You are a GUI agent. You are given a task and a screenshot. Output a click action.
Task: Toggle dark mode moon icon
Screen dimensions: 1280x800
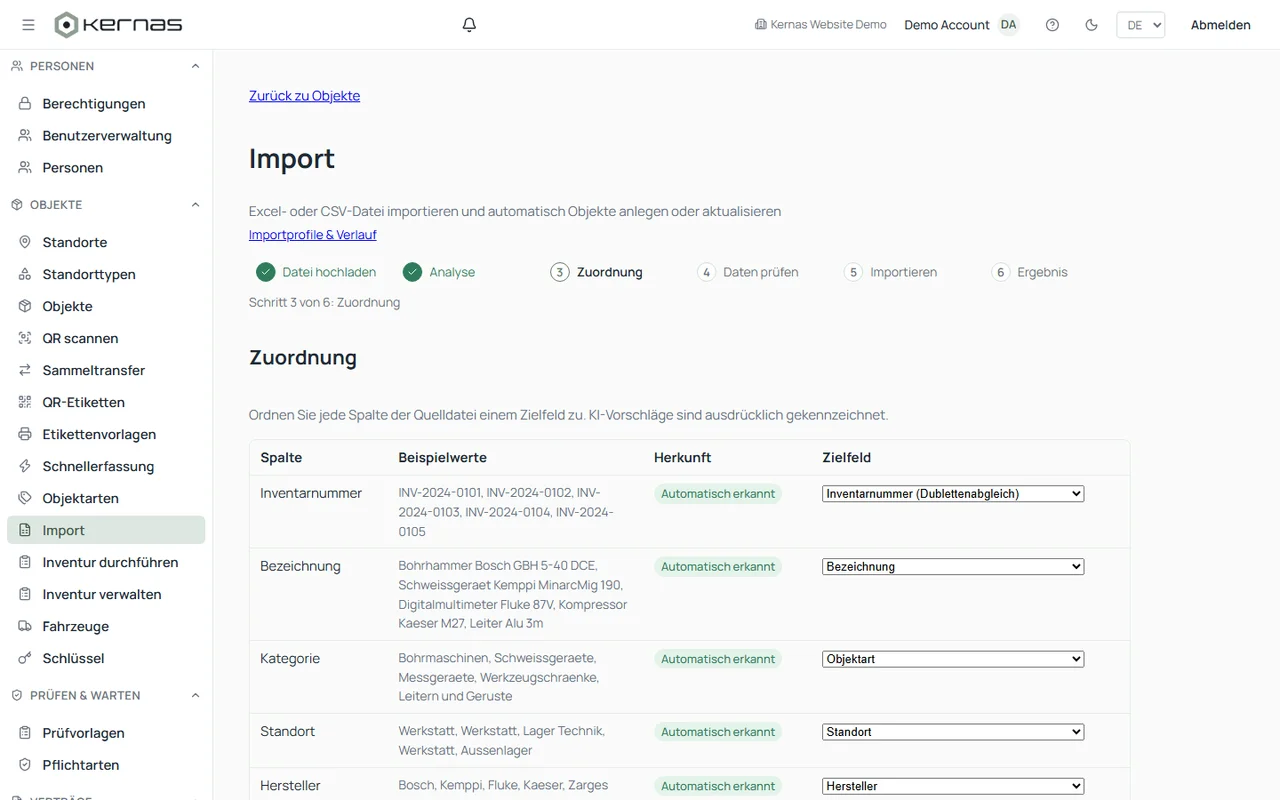[x=1091, y=25]
